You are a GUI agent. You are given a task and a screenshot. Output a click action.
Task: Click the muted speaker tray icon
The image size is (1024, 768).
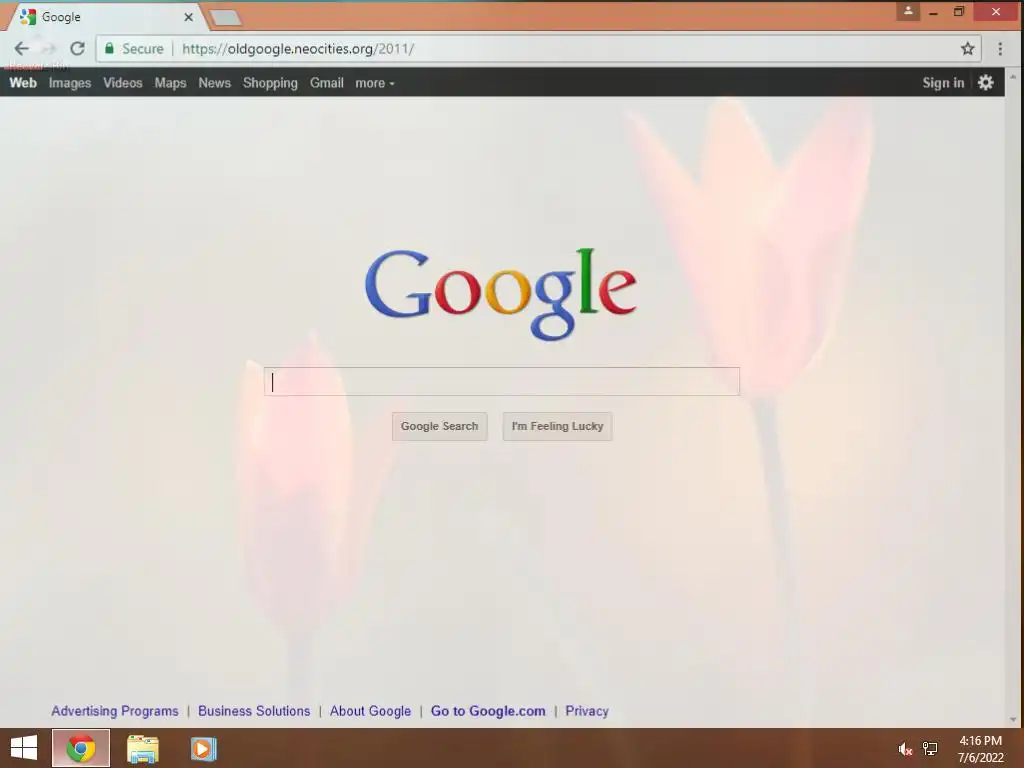tap(905, 749)
